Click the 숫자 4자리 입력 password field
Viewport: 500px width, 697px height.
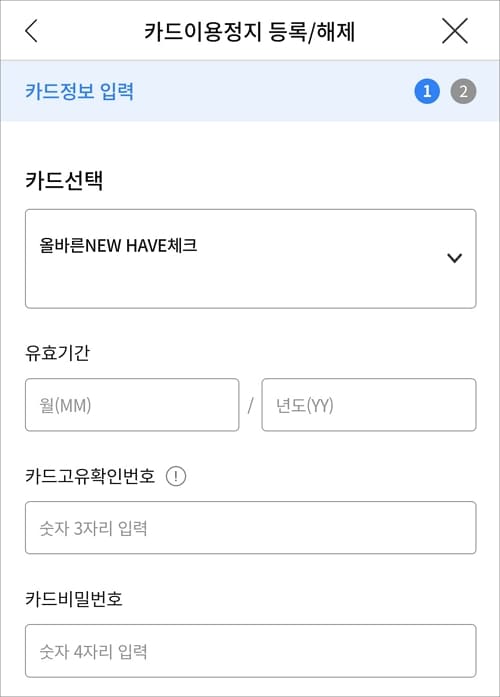251,651
